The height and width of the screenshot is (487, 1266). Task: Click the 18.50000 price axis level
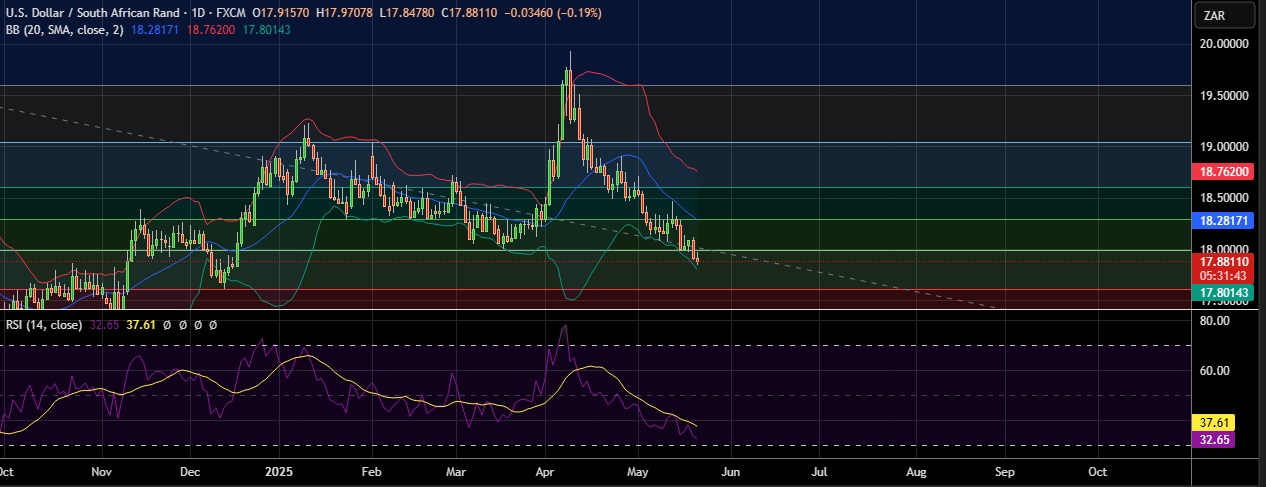[x=1225, y=198]
